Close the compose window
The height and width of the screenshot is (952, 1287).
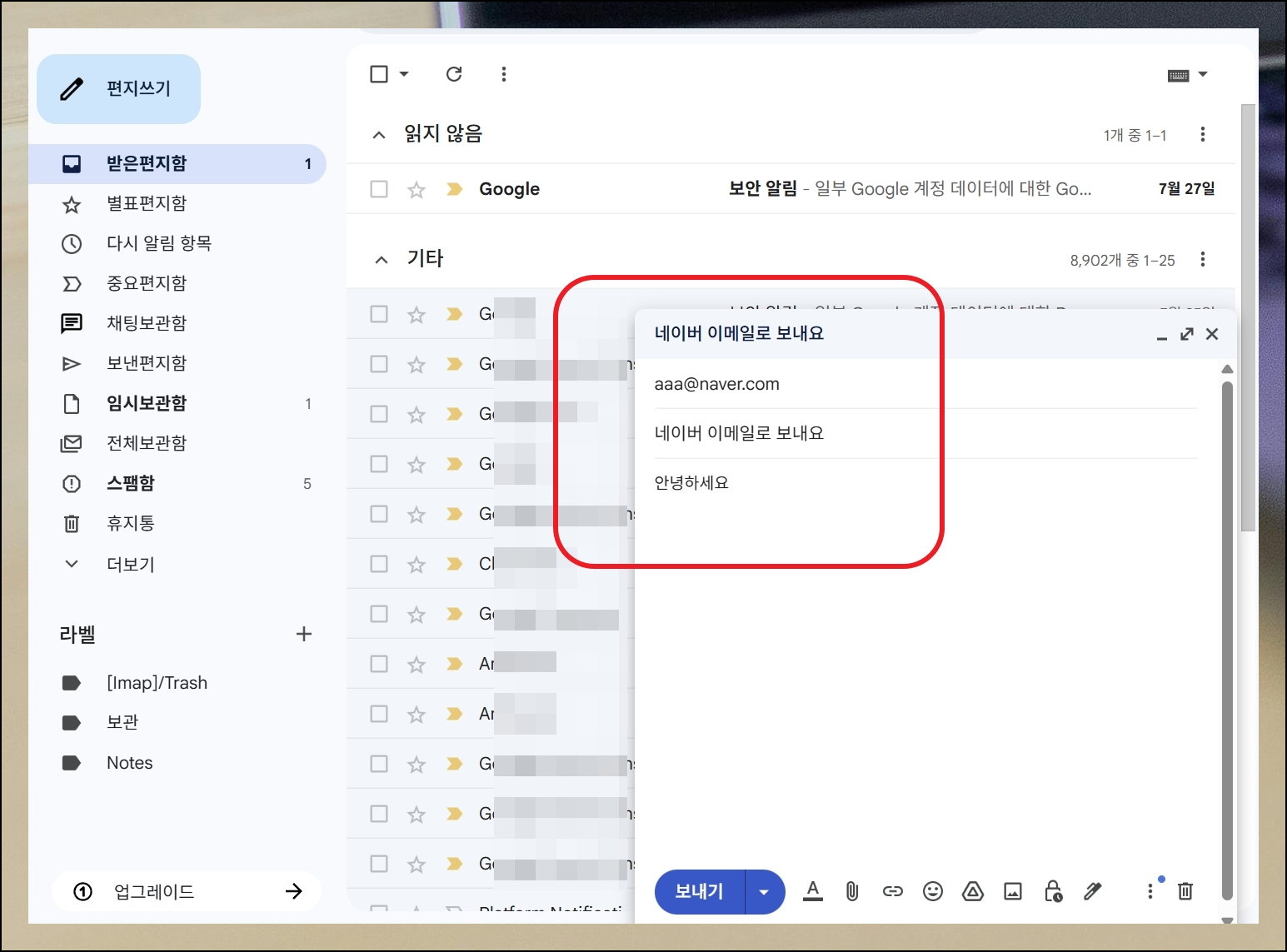coord(1212,334)
